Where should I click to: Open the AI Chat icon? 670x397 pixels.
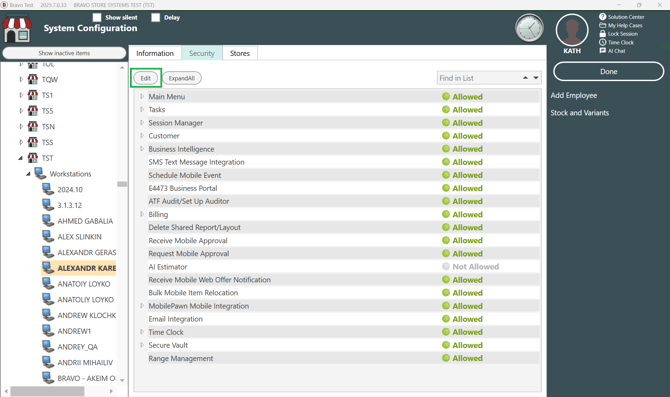click(602, 51)
